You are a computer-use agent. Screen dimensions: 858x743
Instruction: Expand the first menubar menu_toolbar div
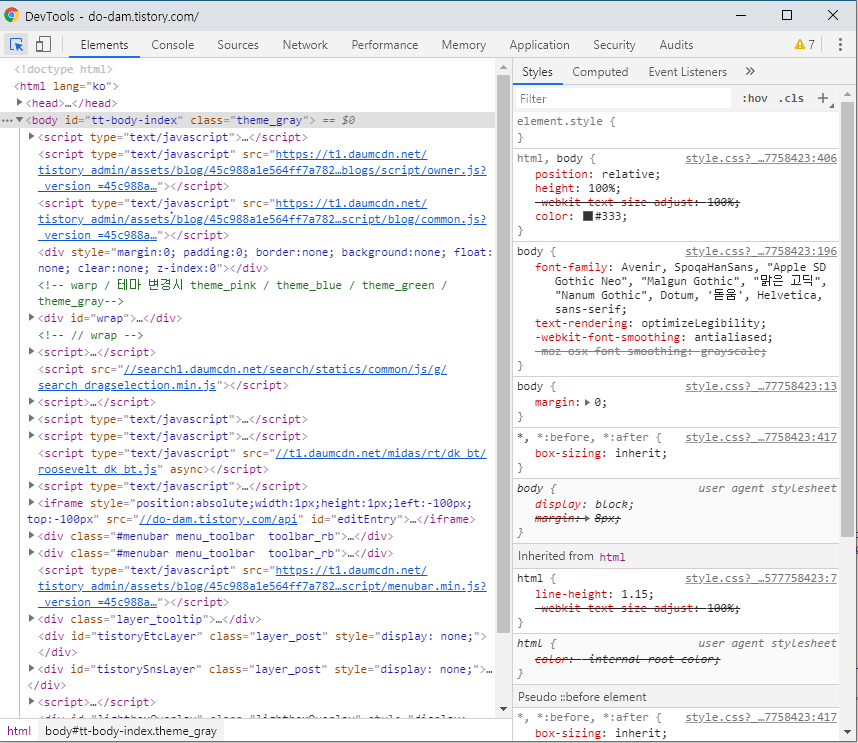pyautogui.click(x=31, y=536)
